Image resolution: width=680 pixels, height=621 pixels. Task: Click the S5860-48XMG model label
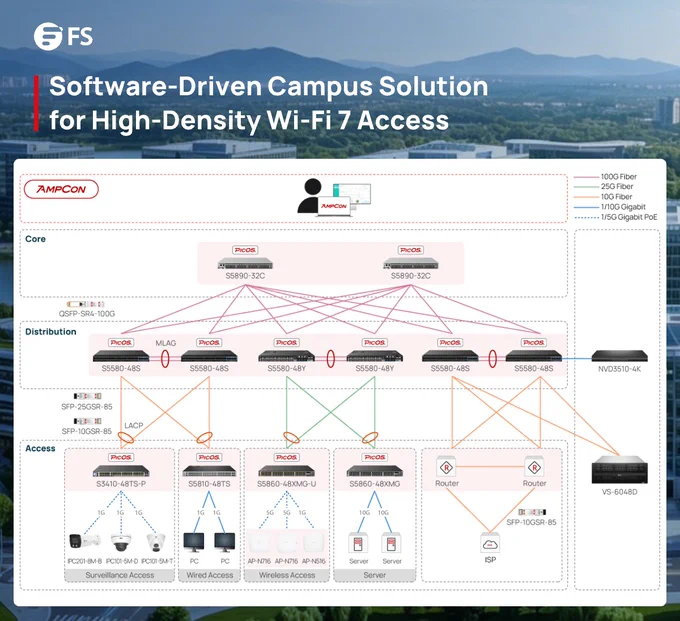point(375,484)
